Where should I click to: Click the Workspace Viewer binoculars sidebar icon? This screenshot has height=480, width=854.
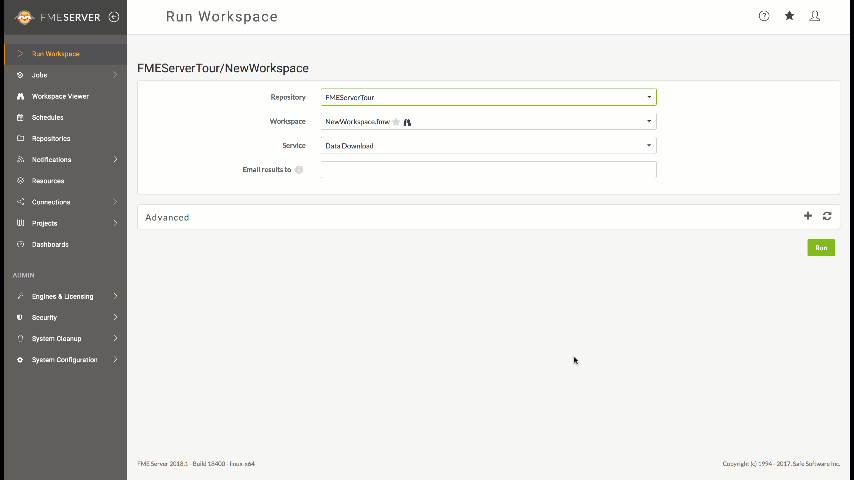[x=20, y=96]
